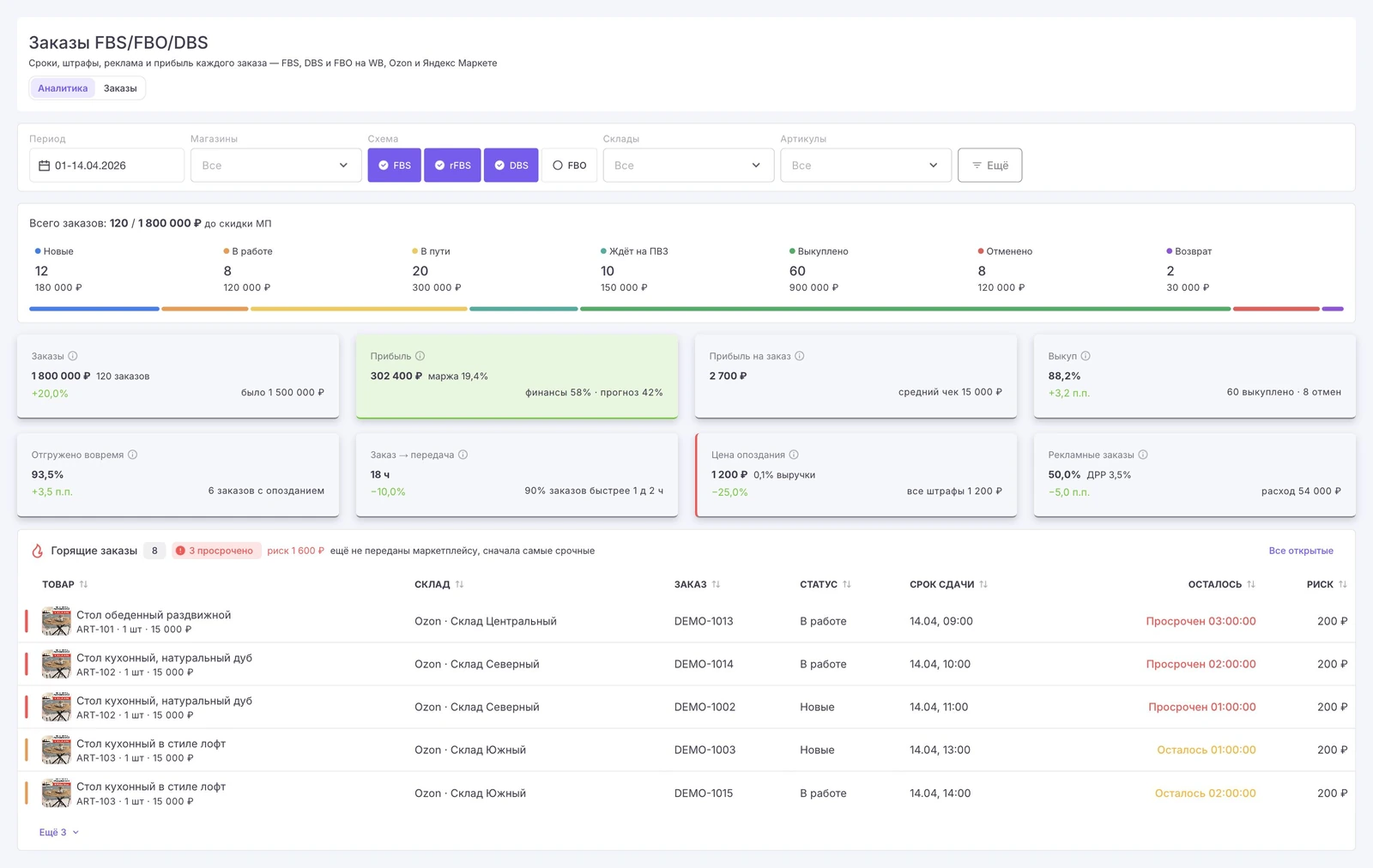
Task: Click the flame icon of Горящие заказы
Action: pos(37,551)
